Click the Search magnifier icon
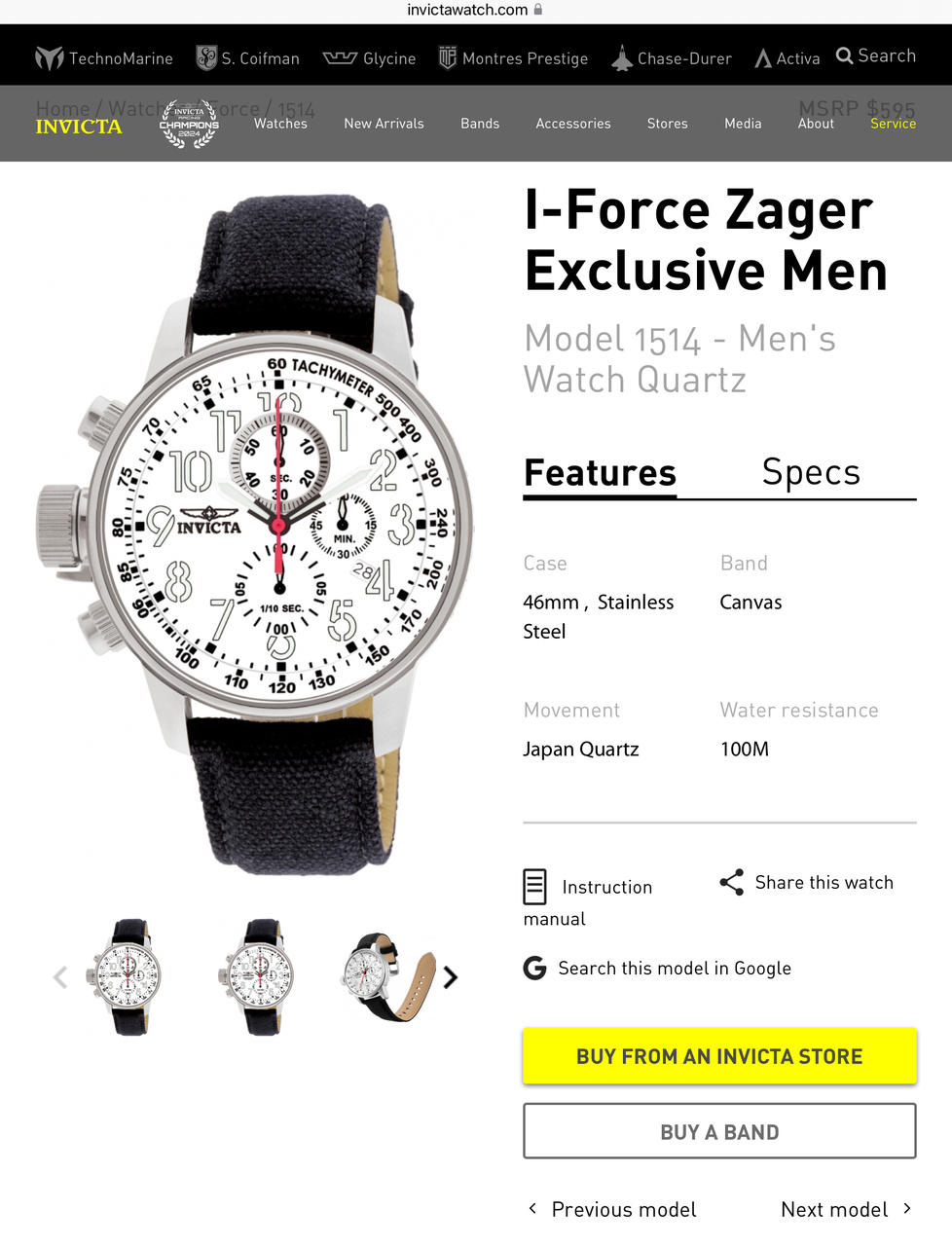This screenshot has height=1246, width=952. click(845, 55)
